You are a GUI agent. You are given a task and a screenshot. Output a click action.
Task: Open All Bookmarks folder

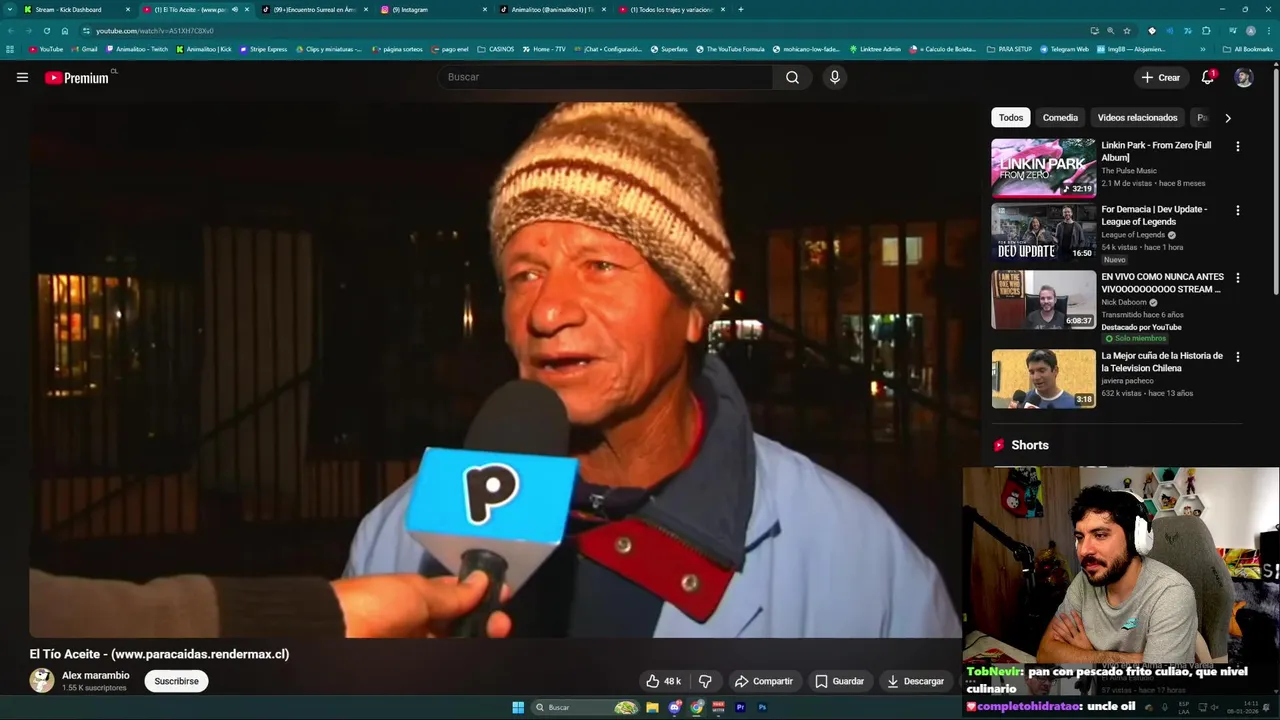(x=1247, y=49)
